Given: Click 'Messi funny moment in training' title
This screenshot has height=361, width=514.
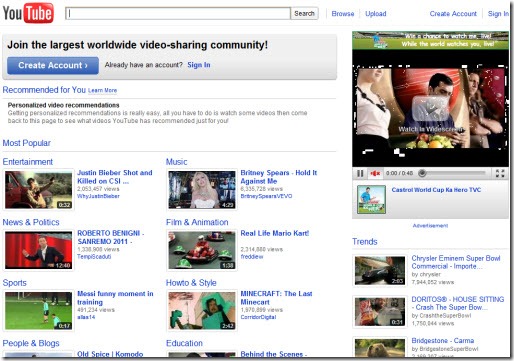Looking at the screenshot, I should pyautogui.click(x=115, y=298).
